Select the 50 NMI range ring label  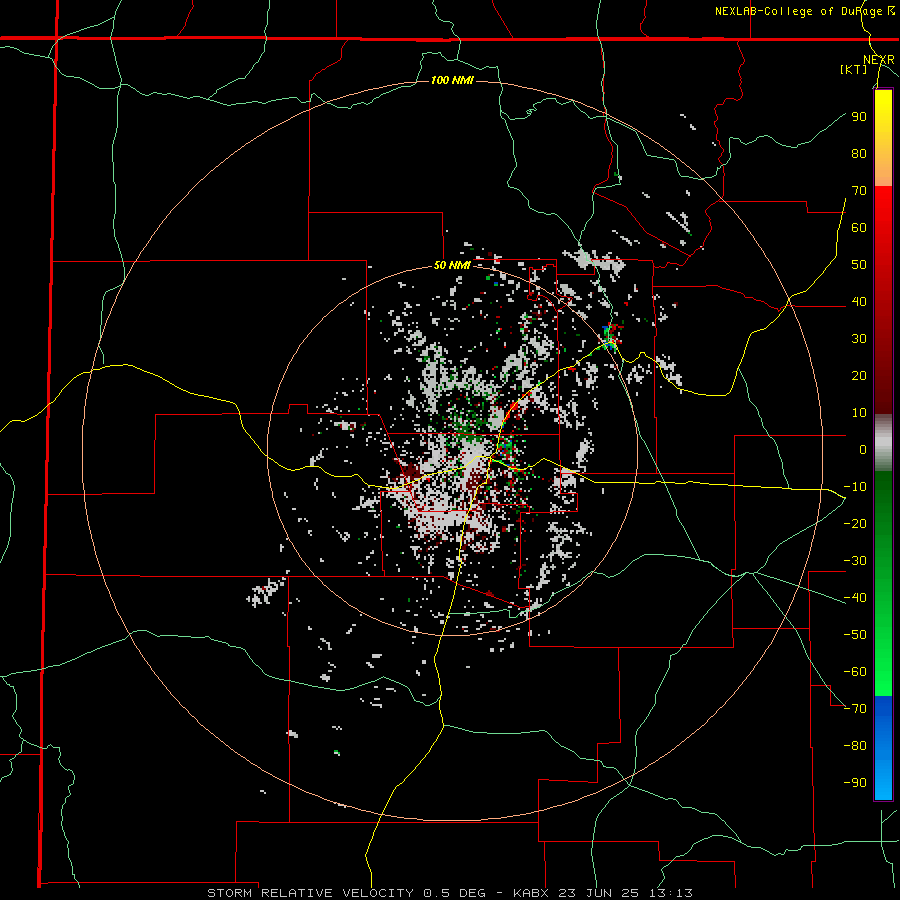coord(452,265)
